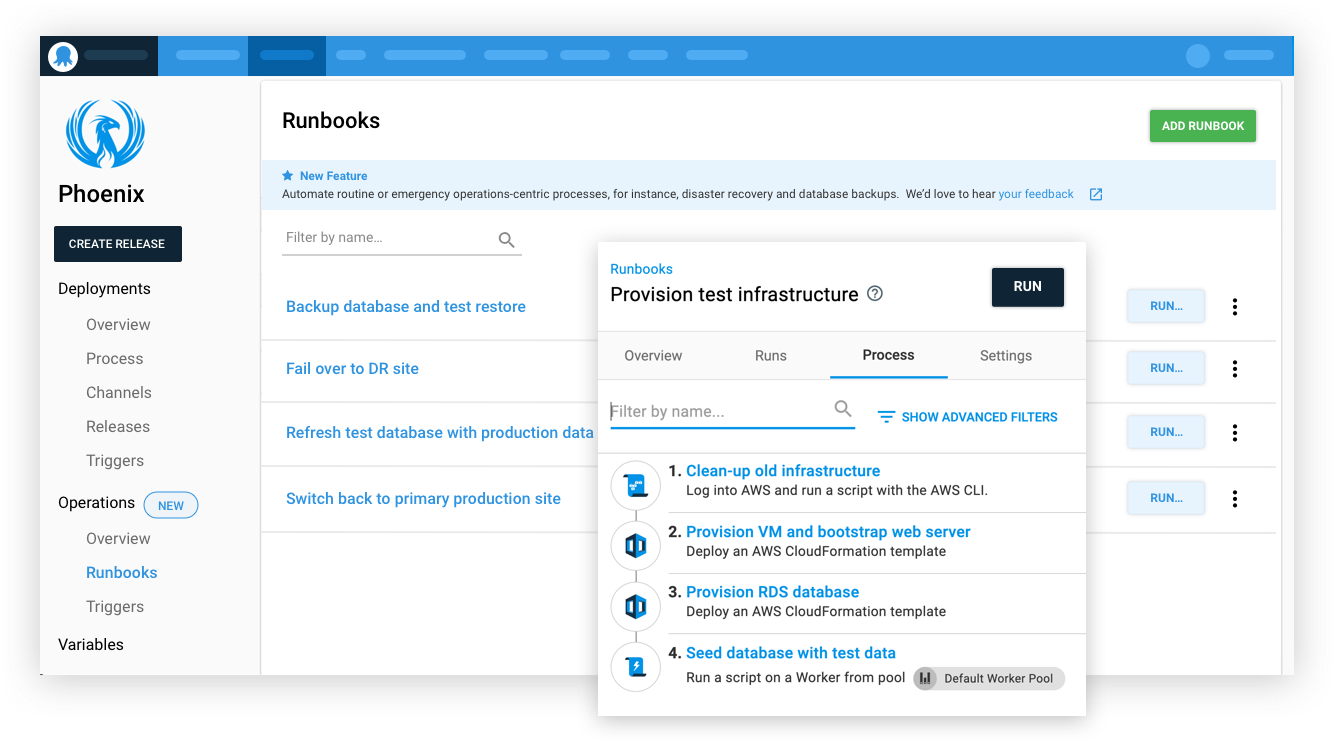Screen dimensions: 1334x742
Task: Click the dark RUN button in runbook panel
Action: coord(1028,287)
